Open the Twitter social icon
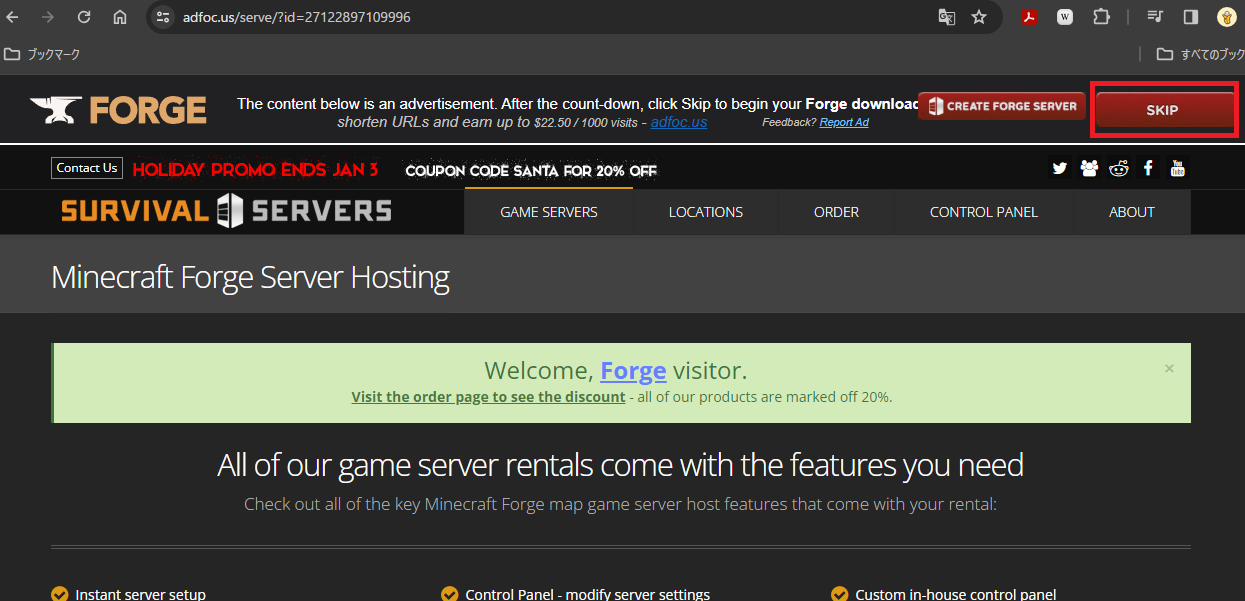The width and height of the screenshot is (1245, 601). pyautogui.click(x=1059, y=168)
